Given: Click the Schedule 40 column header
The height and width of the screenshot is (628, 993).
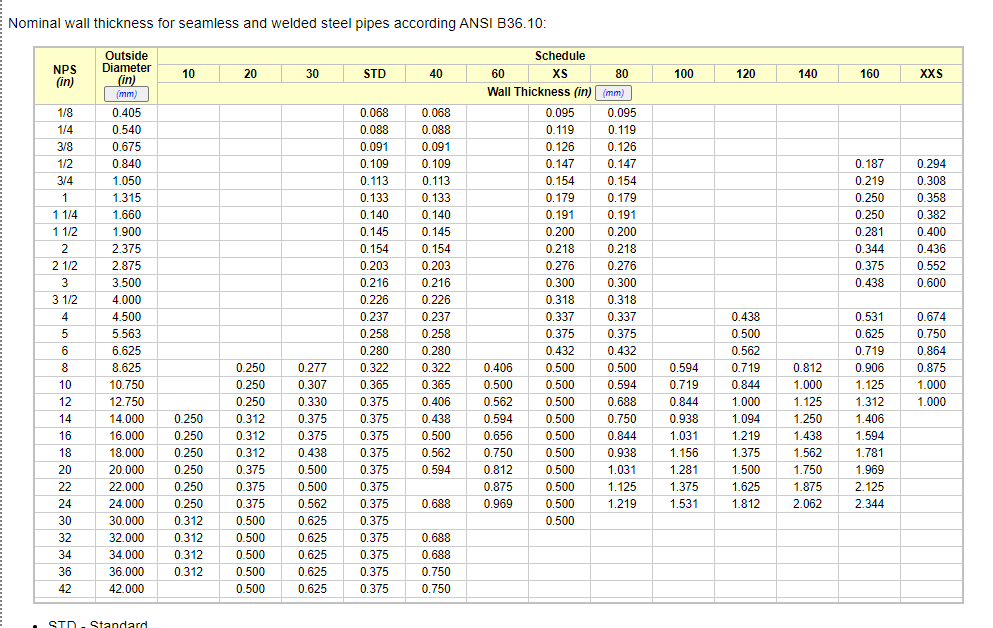Looking at the screenshot, I should [x=436, y=74].
